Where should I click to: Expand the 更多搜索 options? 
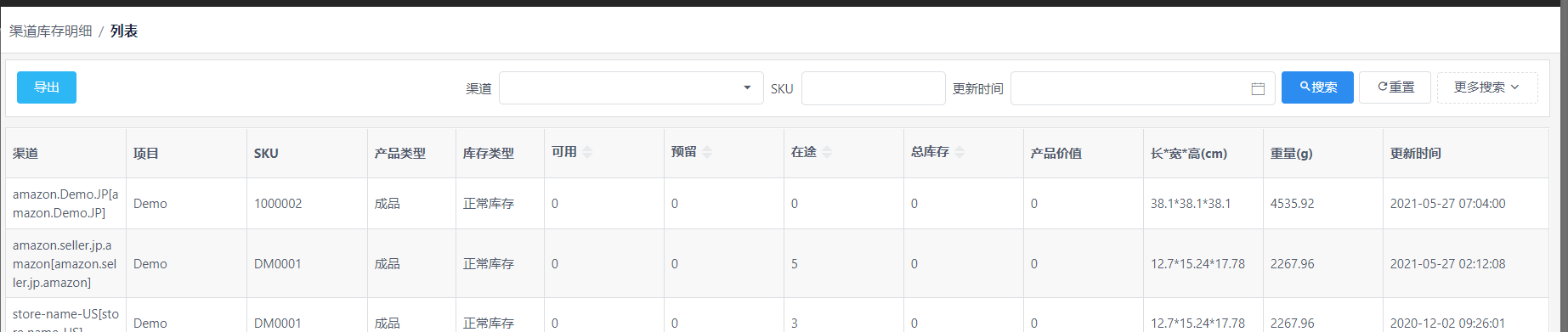click(x=1486, y=87)
